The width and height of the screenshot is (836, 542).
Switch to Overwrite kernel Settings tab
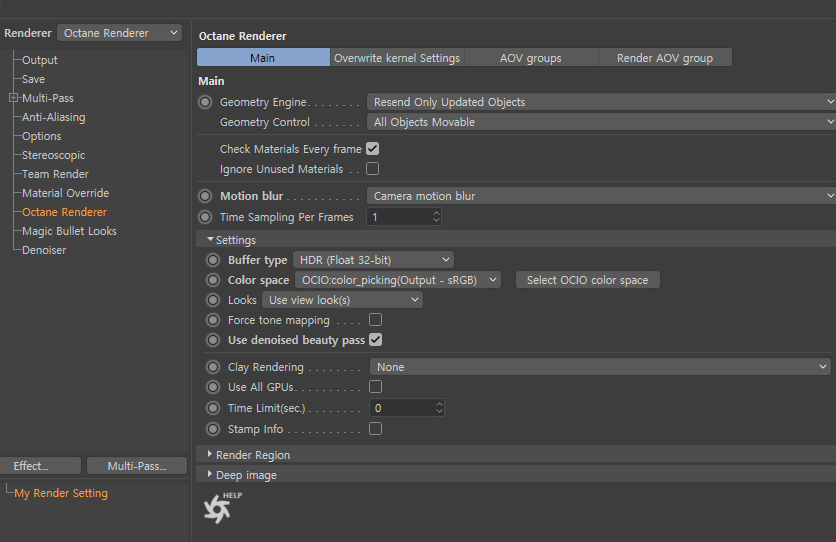click(x=397, y=58)
